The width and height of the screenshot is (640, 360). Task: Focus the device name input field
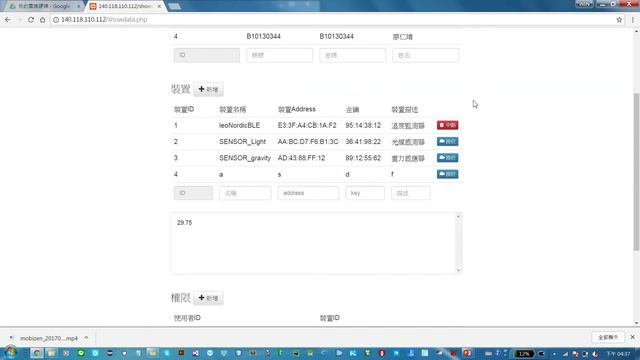245,193
